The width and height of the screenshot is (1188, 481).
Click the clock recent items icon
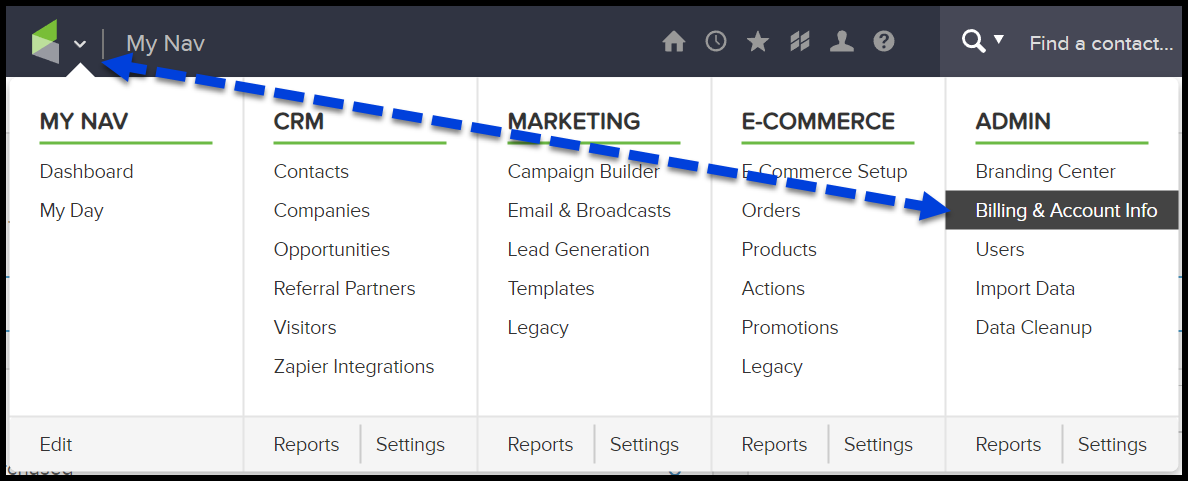tap(716, 42)
